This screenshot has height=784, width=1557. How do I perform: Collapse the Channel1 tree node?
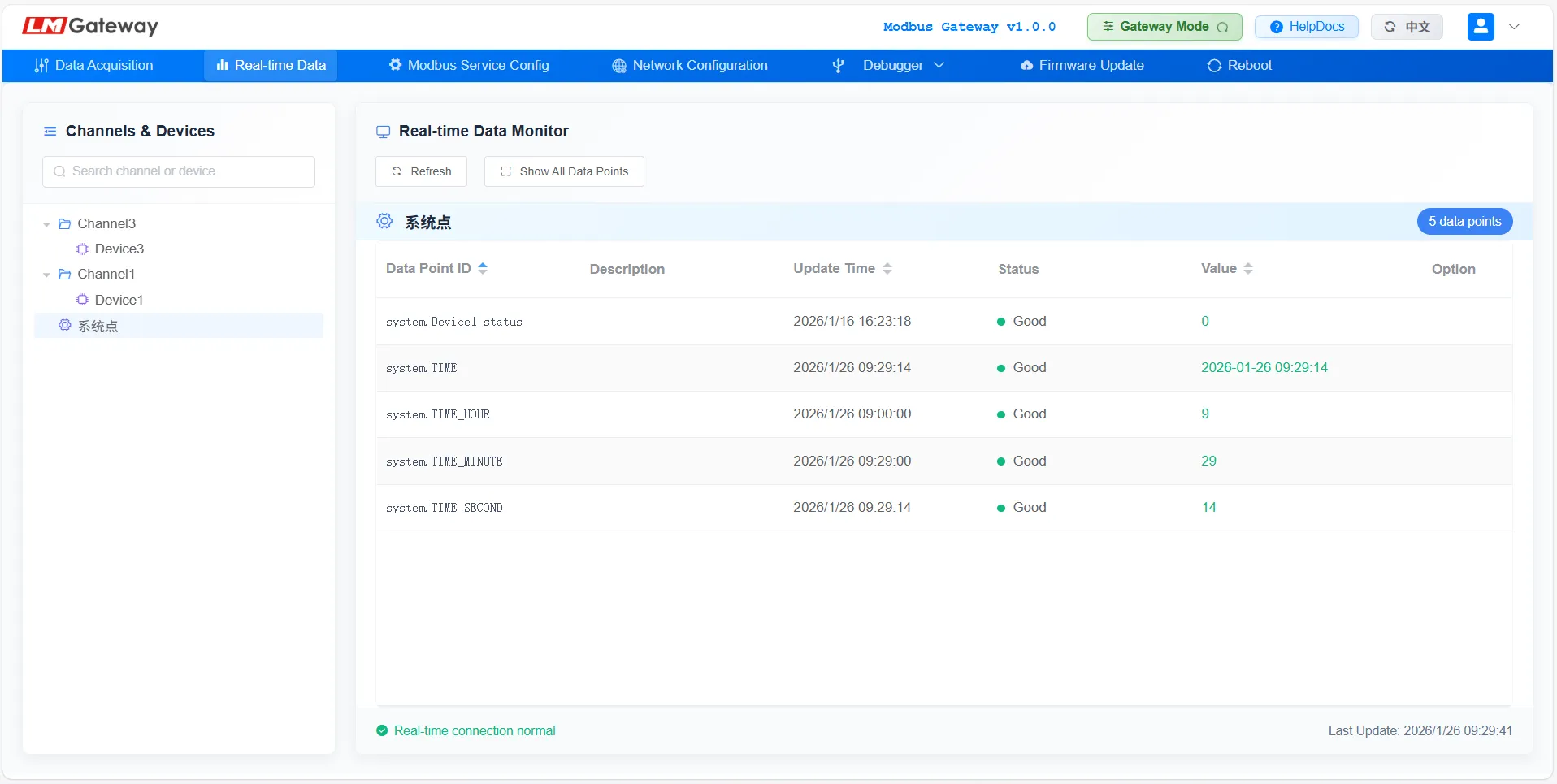[x=46, y=275]
